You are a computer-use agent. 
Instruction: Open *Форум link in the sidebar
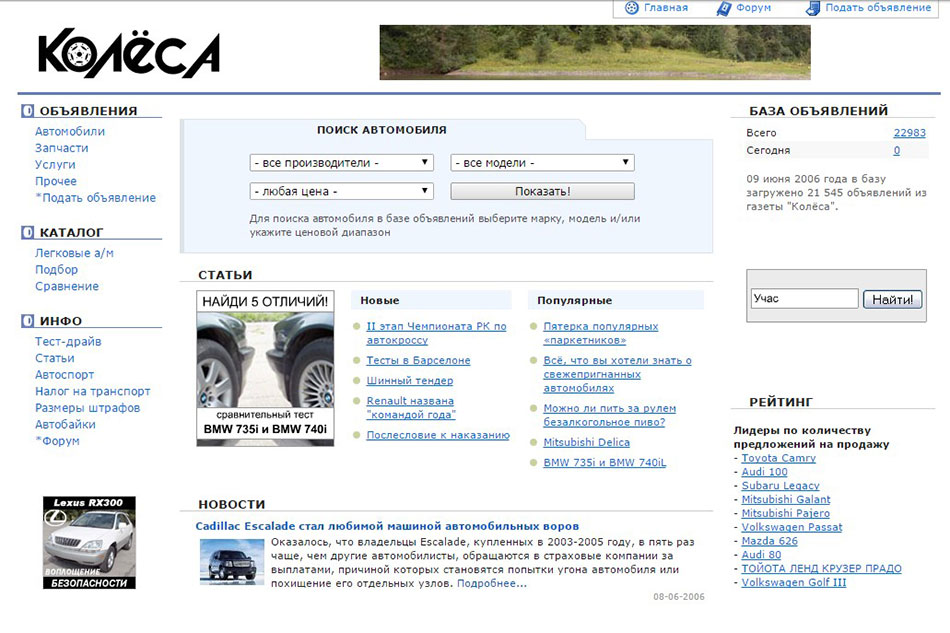[x=58, y=441]
